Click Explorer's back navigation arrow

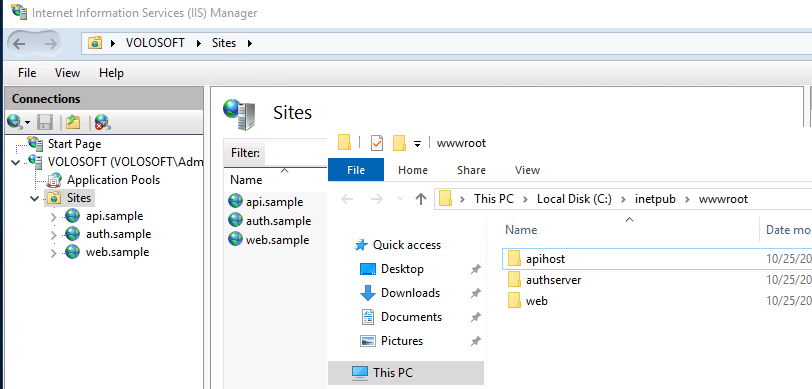[x=347, y=199]
